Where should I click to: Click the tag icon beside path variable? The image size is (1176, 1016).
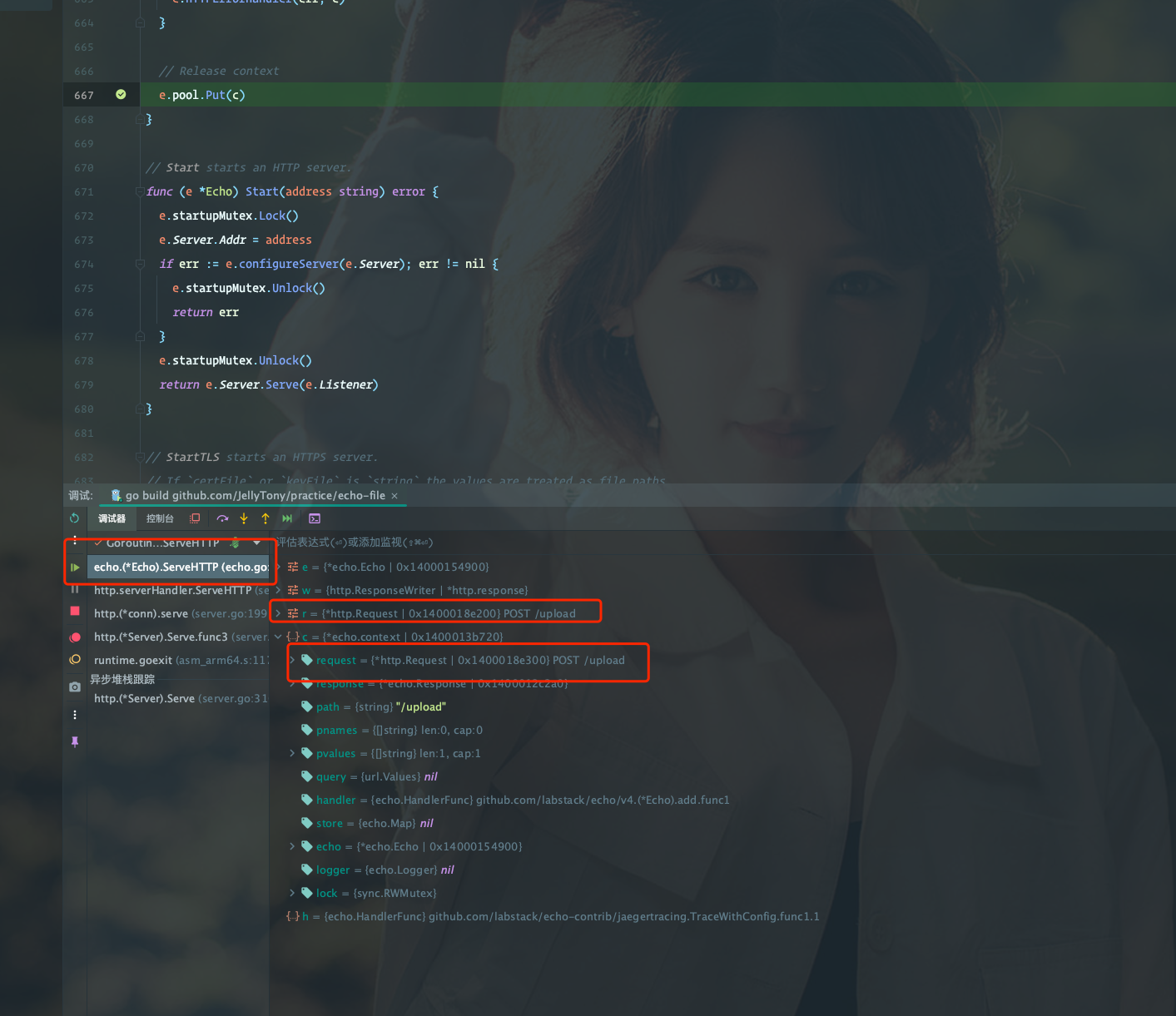tap(307, 706)
